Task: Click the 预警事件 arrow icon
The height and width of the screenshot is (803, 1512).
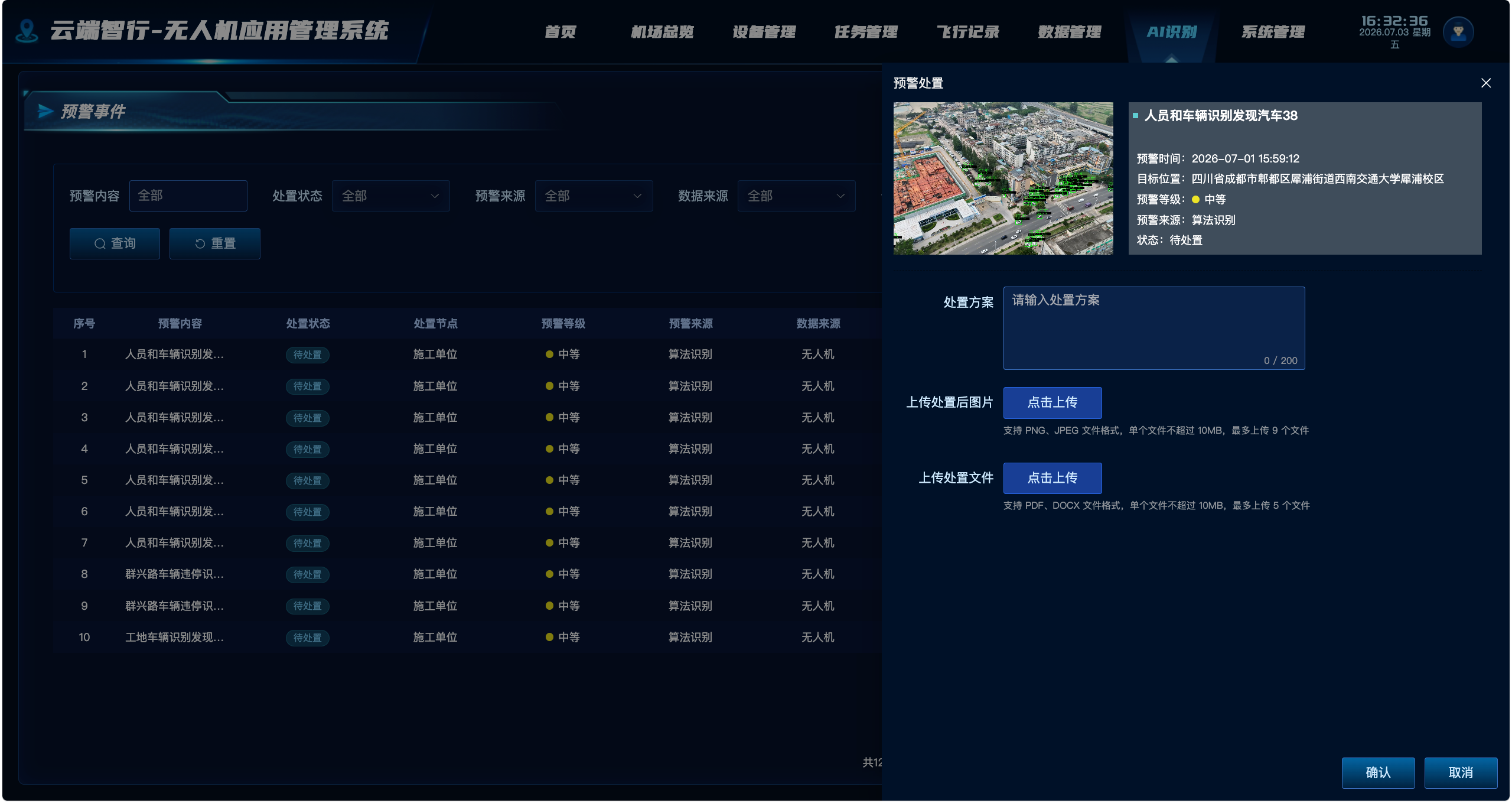Action: tap(45, 111)
